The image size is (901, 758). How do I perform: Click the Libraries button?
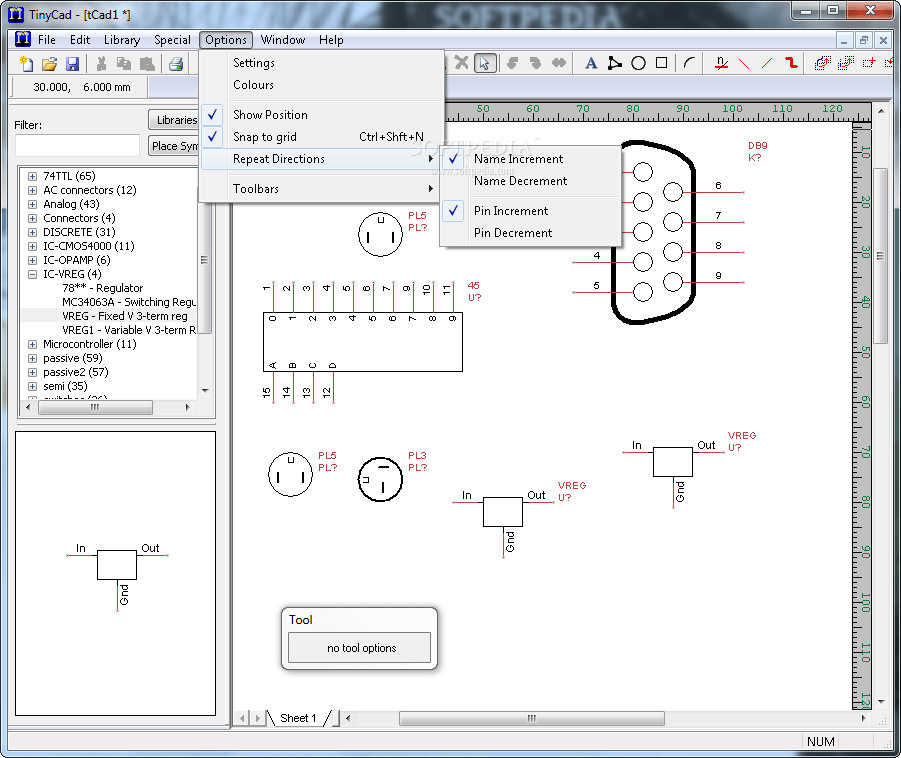[x=175, y=119]
